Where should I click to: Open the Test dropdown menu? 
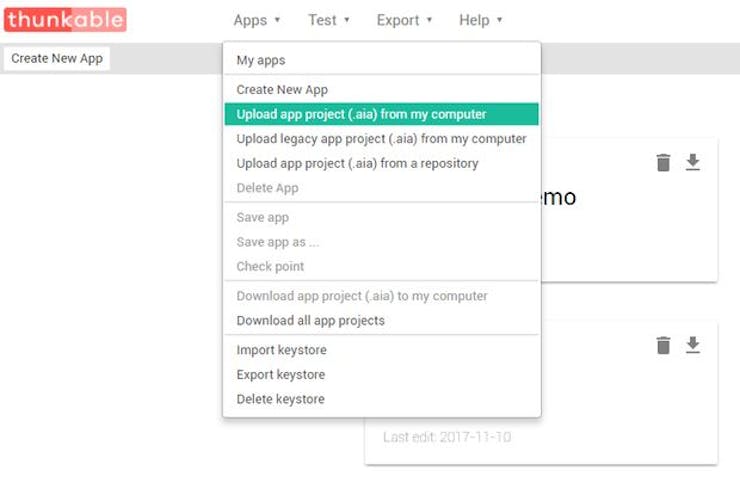click(328, 20)
